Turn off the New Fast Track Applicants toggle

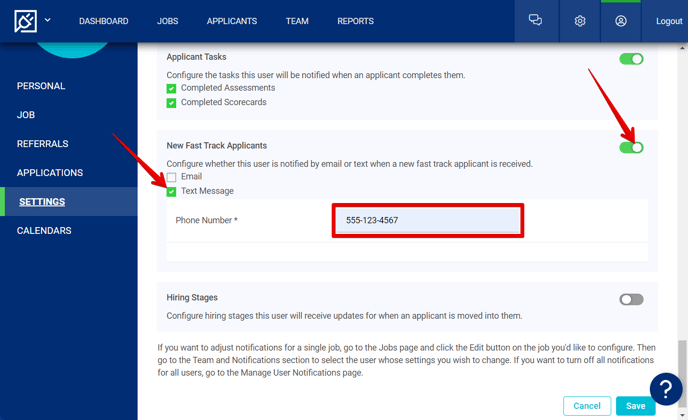pos(631,147)
